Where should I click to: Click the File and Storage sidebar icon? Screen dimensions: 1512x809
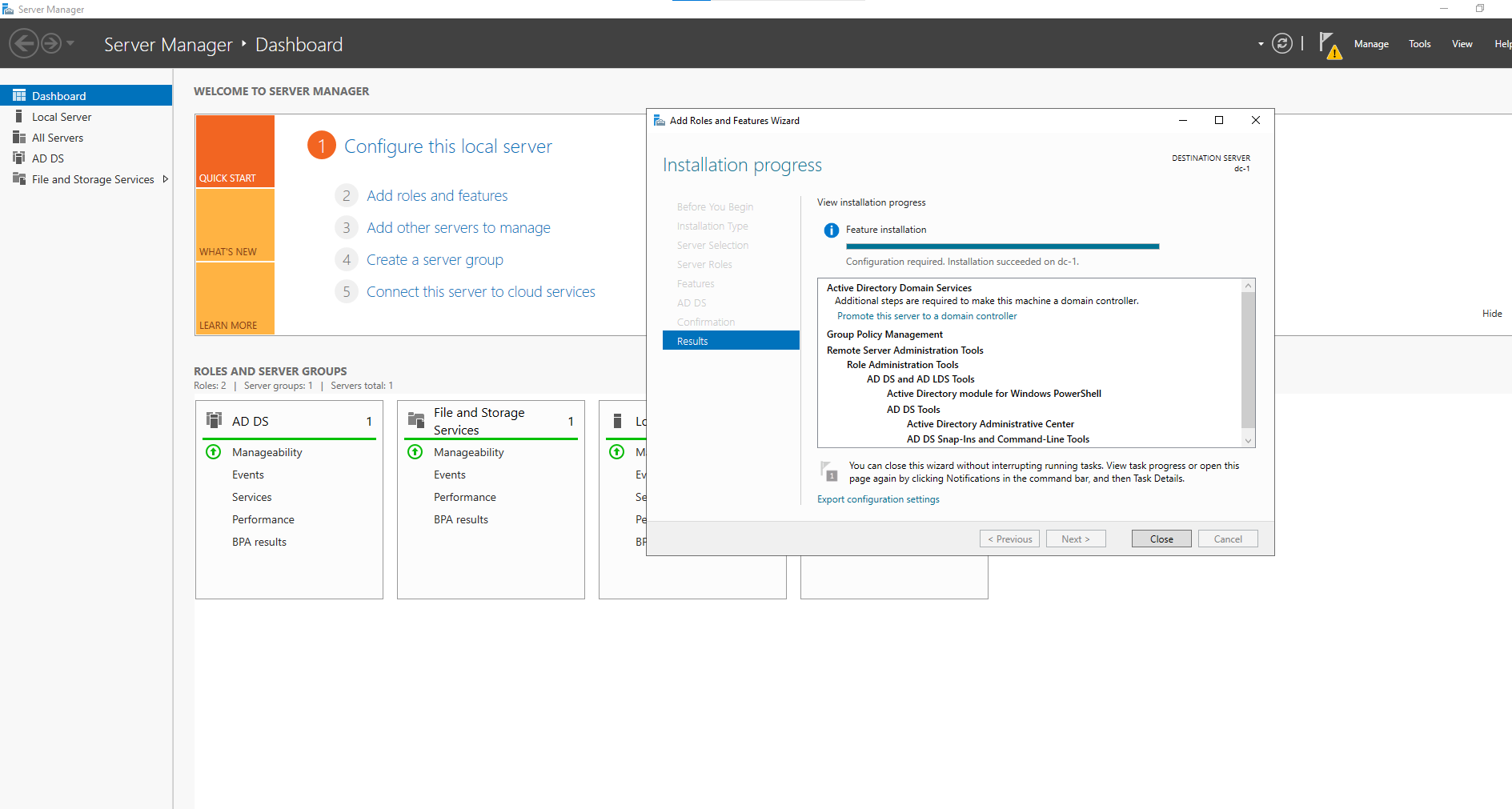click(x=19, y=178)
